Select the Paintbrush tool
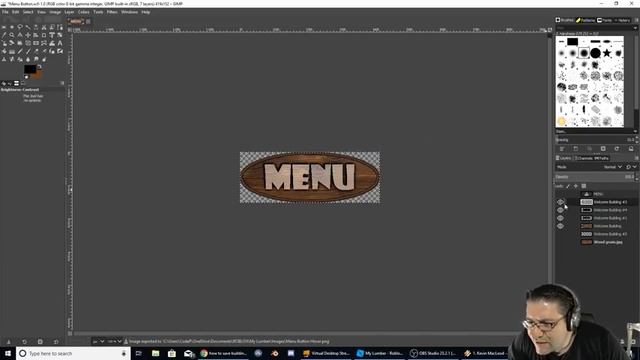 pyautogui.click(x=28, y=51)
